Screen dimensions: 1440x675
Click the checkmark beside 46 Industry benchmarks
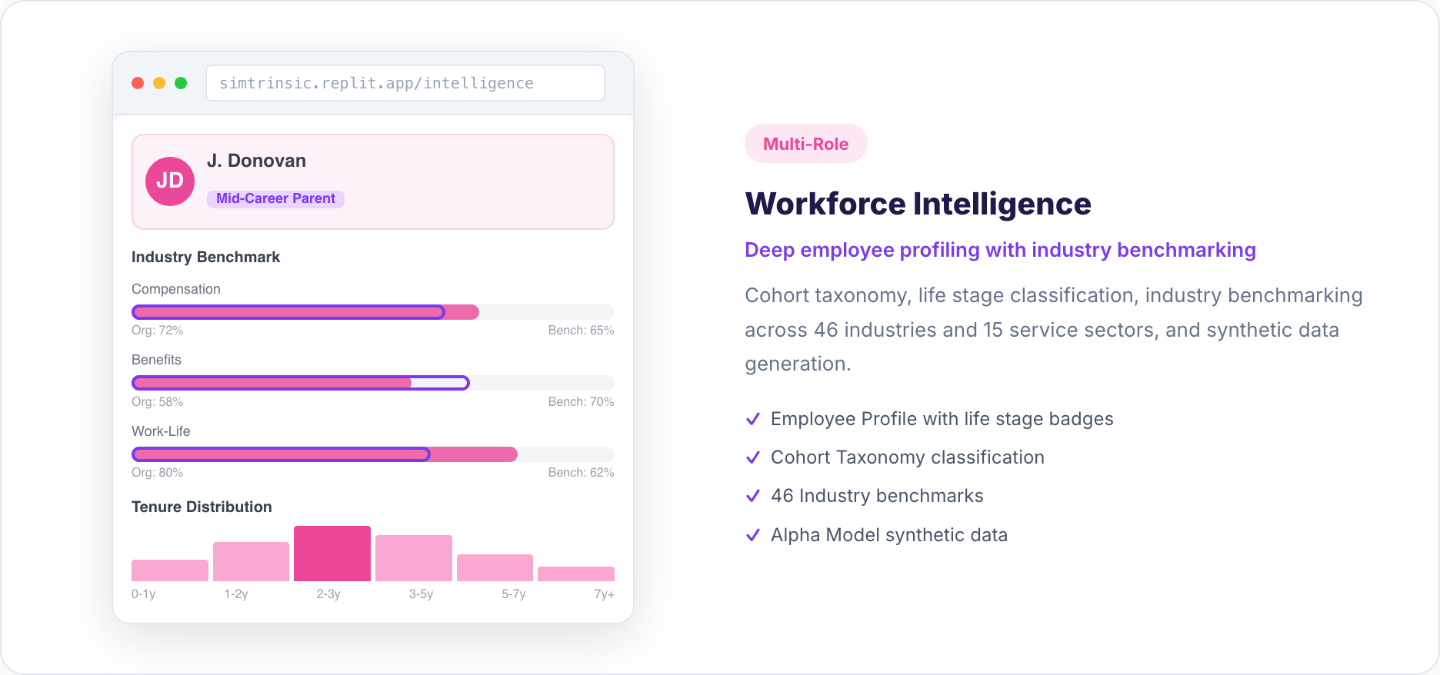[x=753, y=496]
